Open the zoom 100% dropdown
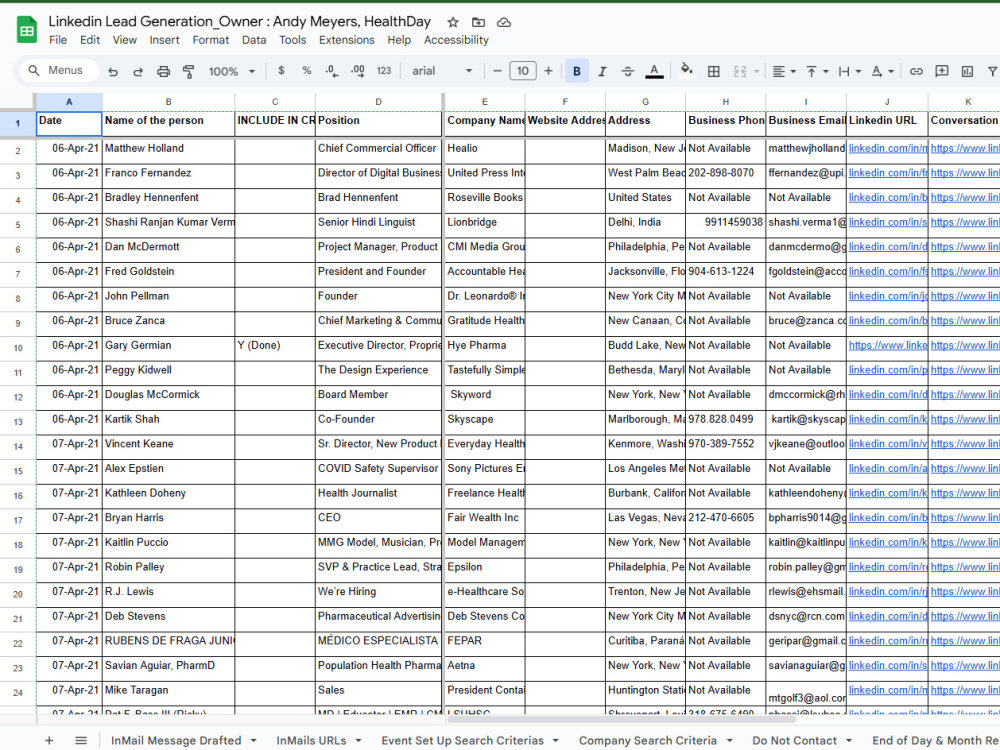This screenshot has width=1000, height=750. [232, 71]
